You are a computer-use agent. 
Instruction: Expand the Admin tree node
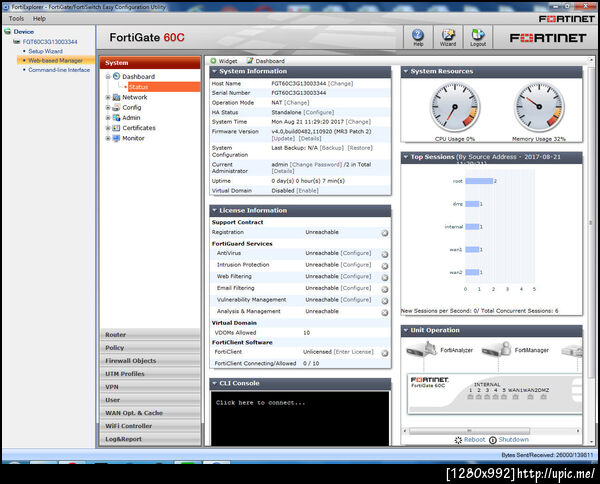tap(108, 118)
